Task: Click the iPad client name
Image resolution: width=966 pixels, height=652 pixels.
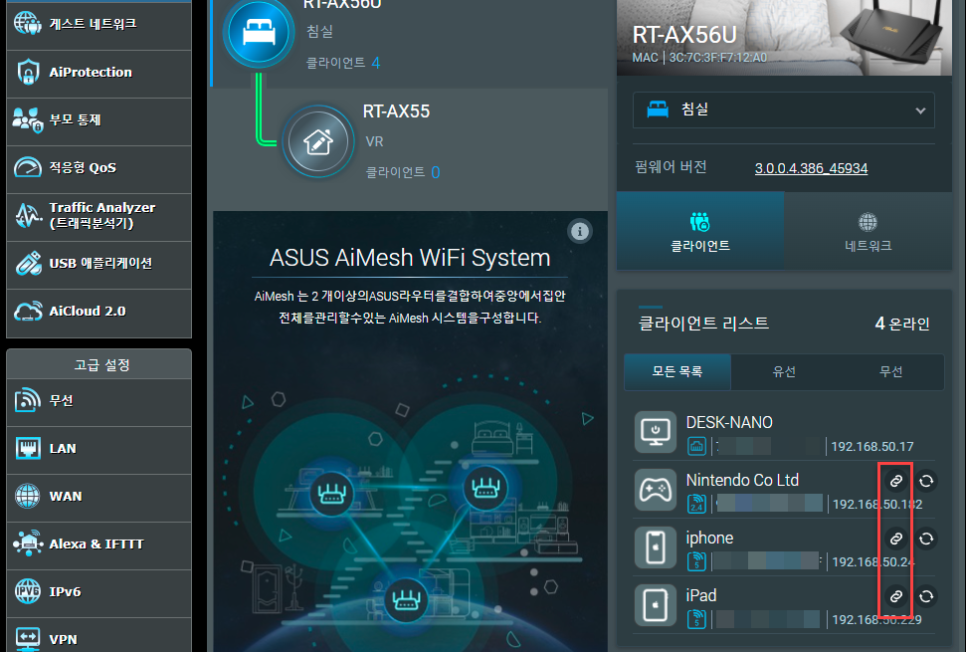Action: (x=701, y=595)
